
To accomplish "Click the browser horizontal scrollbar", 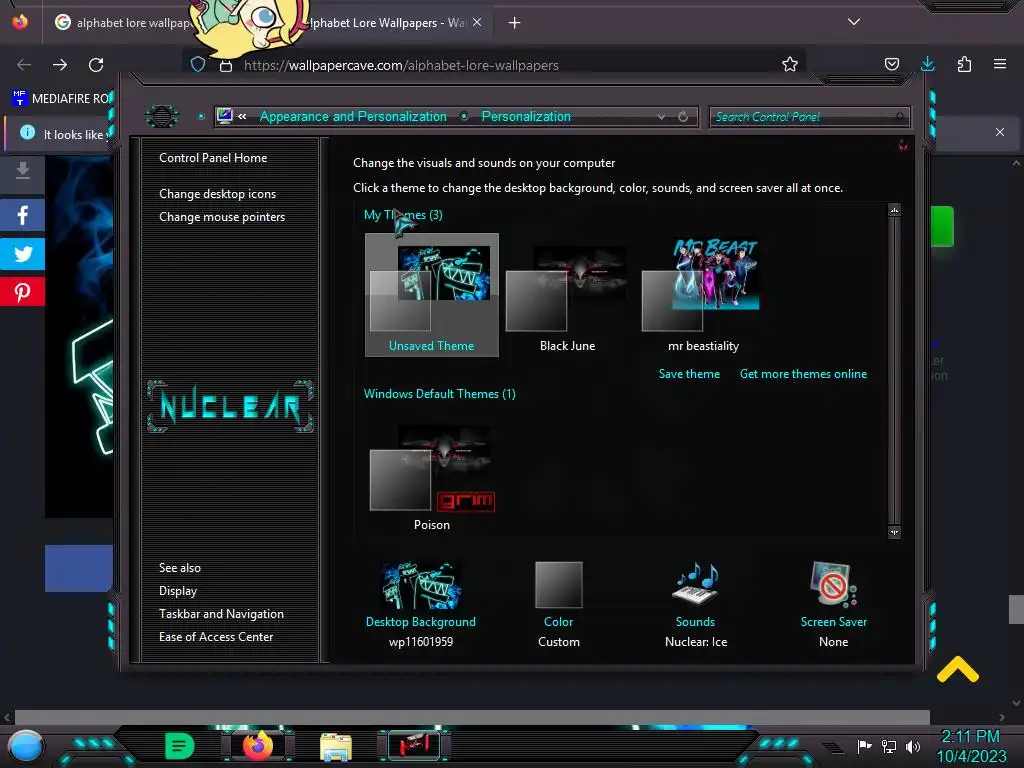I will (472, 717).
